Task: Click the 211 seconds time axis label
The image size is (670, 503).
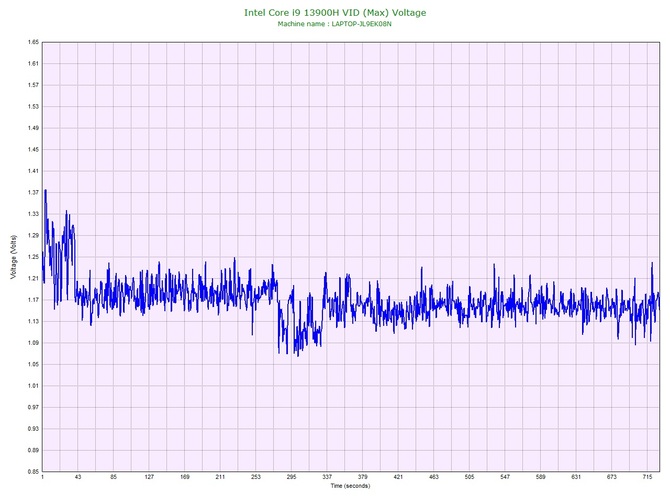Action: pos(220,477)
